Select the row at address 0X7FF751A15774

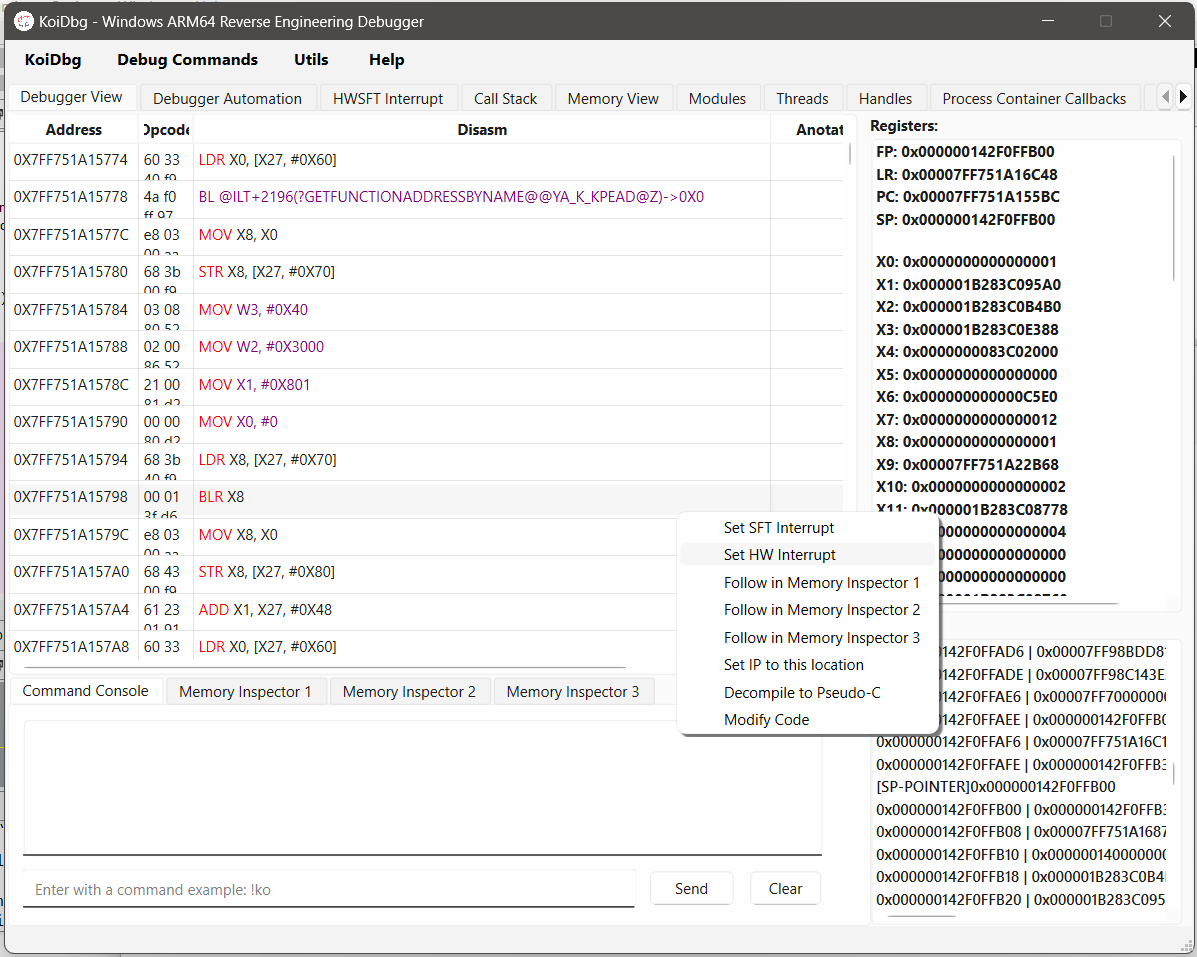[426, 160]
